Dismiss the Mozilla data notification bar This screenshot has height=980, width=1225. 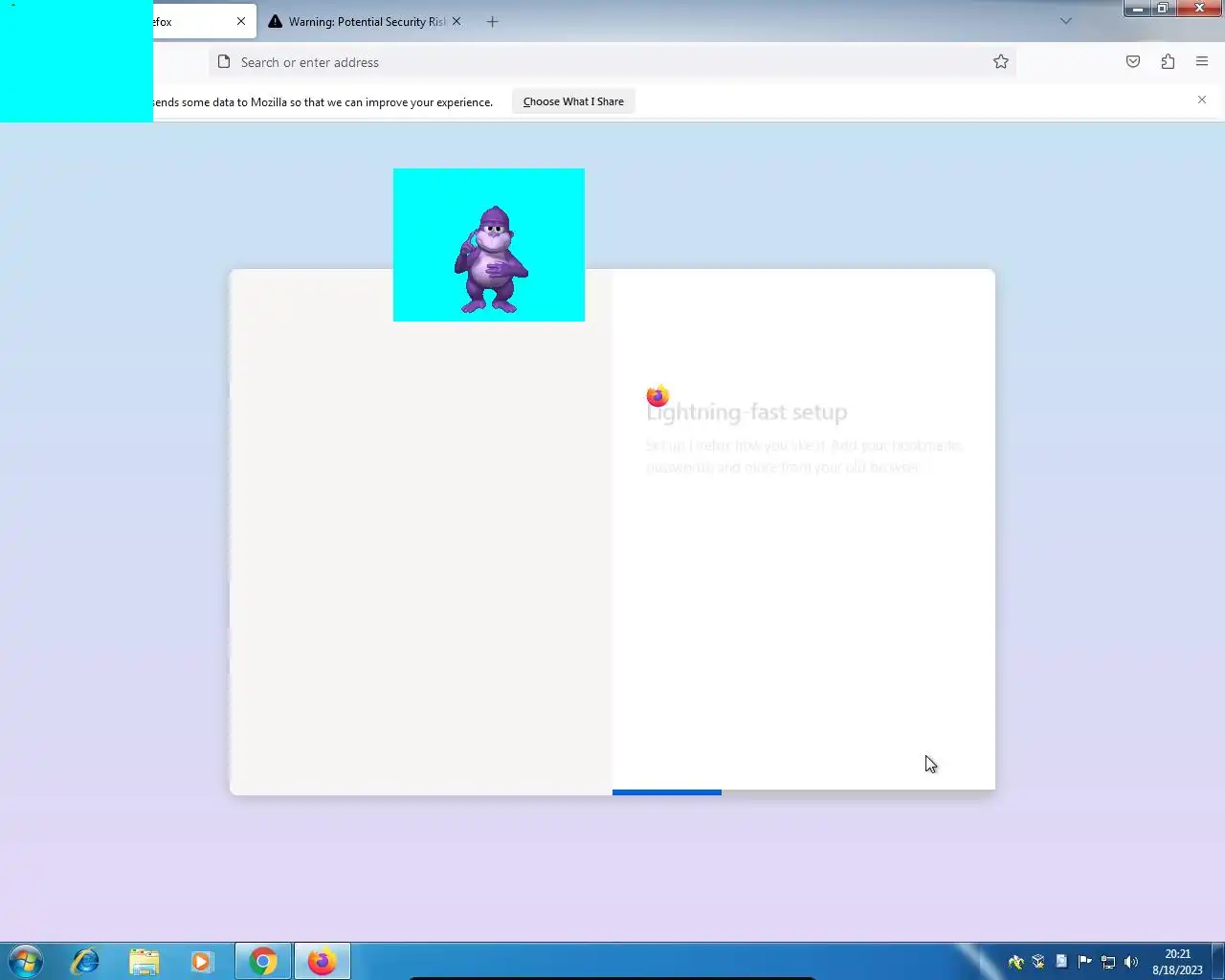click(1202, 100)
